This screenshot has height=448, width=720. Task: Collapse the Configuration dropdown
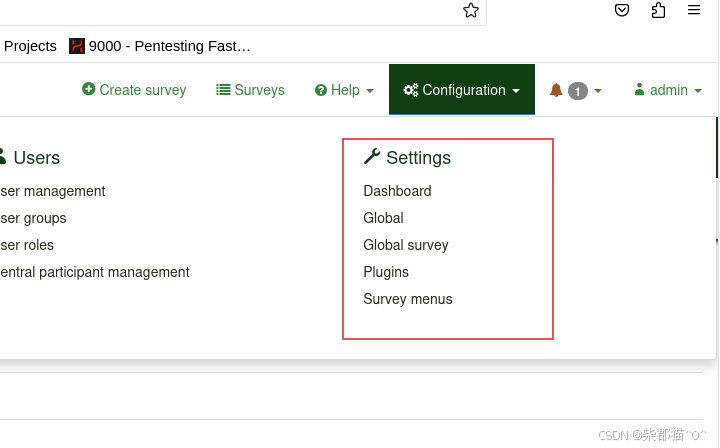click(462, 90)
